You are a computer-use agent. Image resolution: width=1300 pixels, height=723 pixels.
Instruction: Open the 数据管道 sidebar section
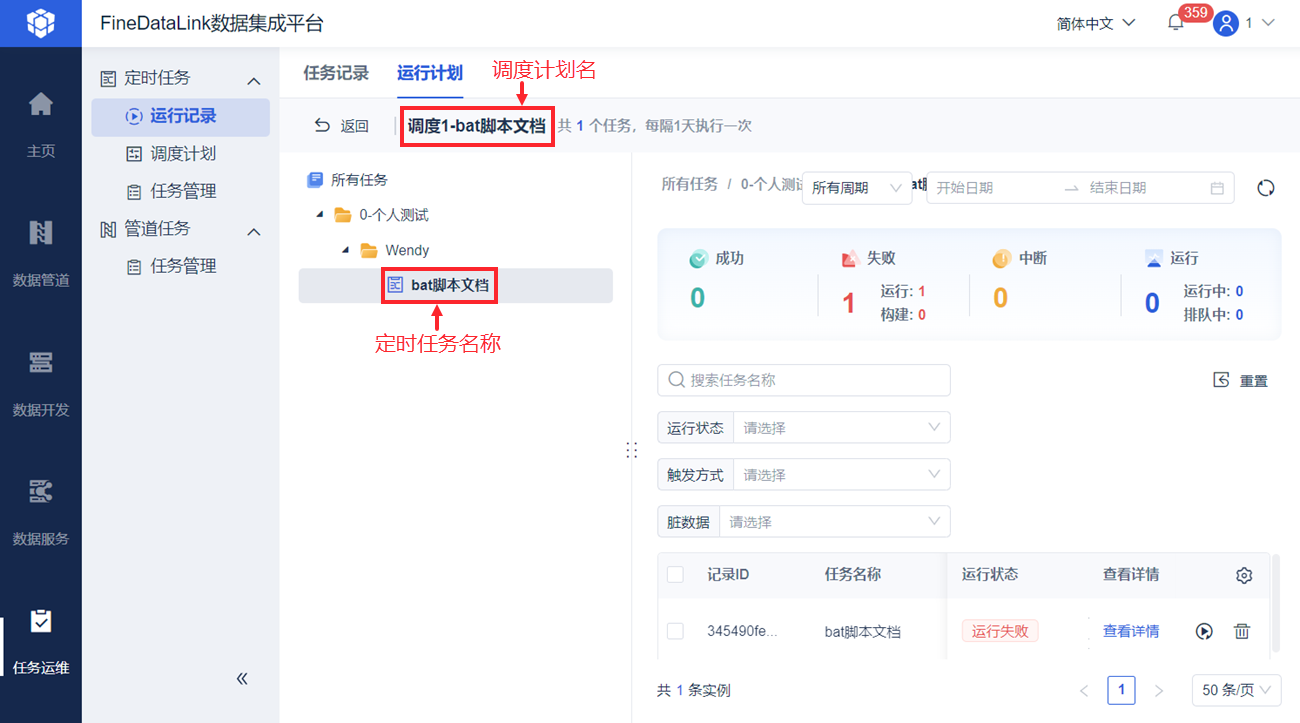(40, 253)
